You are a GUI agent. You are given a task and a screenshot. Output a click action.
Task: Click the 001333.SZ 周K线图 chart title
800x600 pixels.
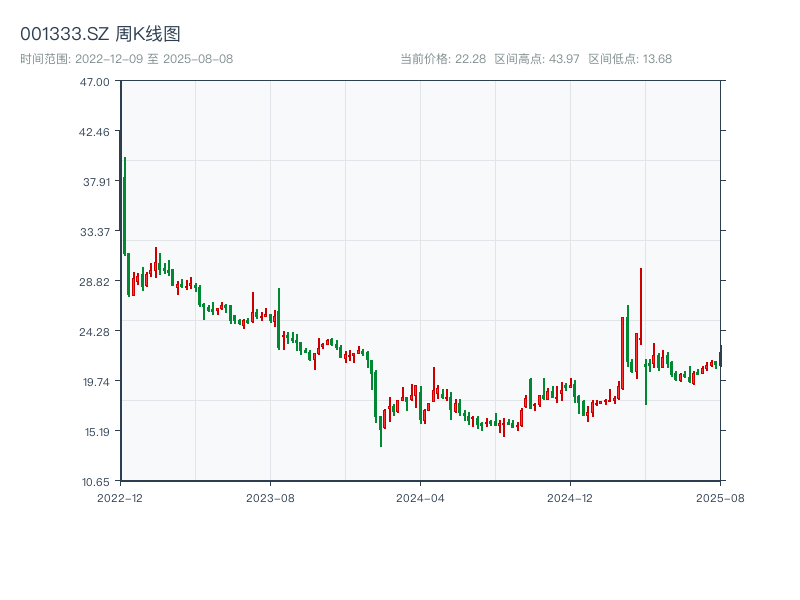(x=100, y=35)
